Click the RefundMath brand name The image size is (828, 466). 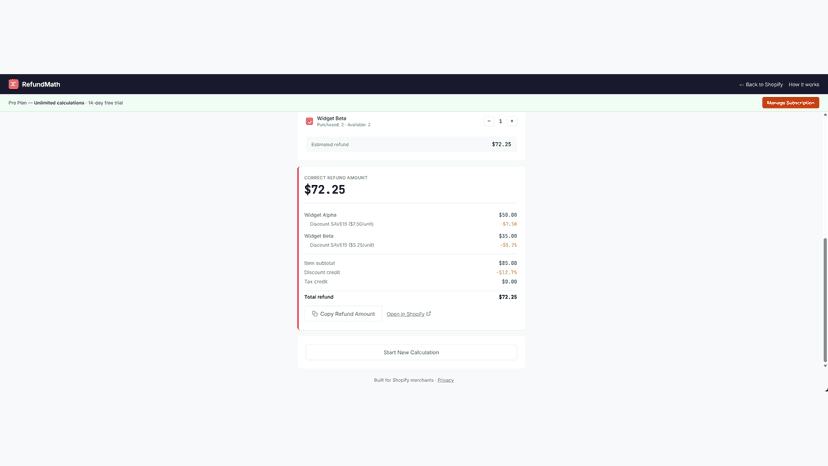click(41, 84)
